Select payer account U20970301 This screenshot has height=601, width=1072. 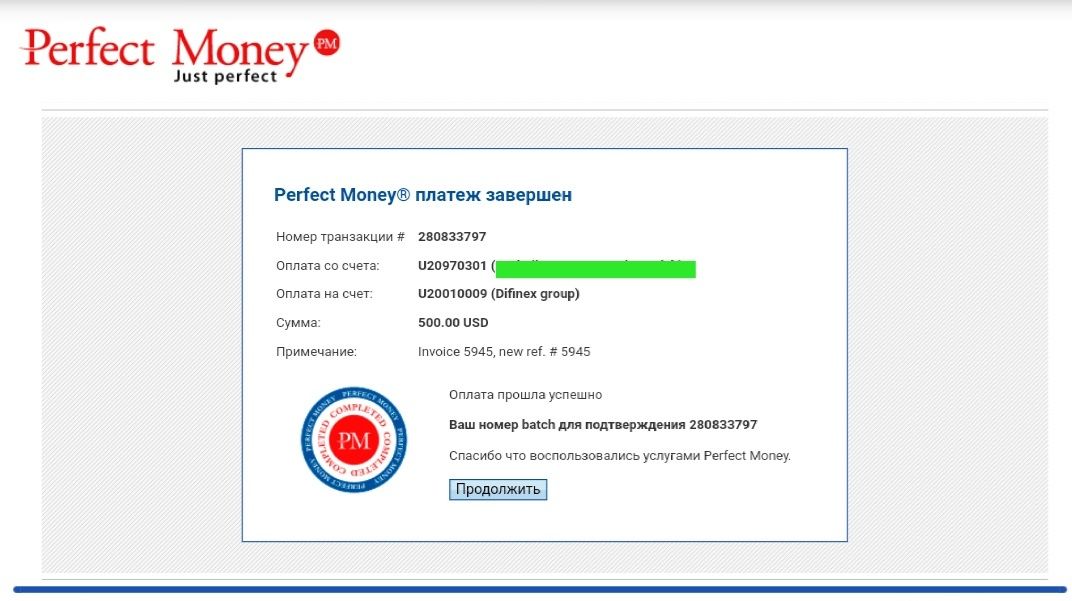452,265
